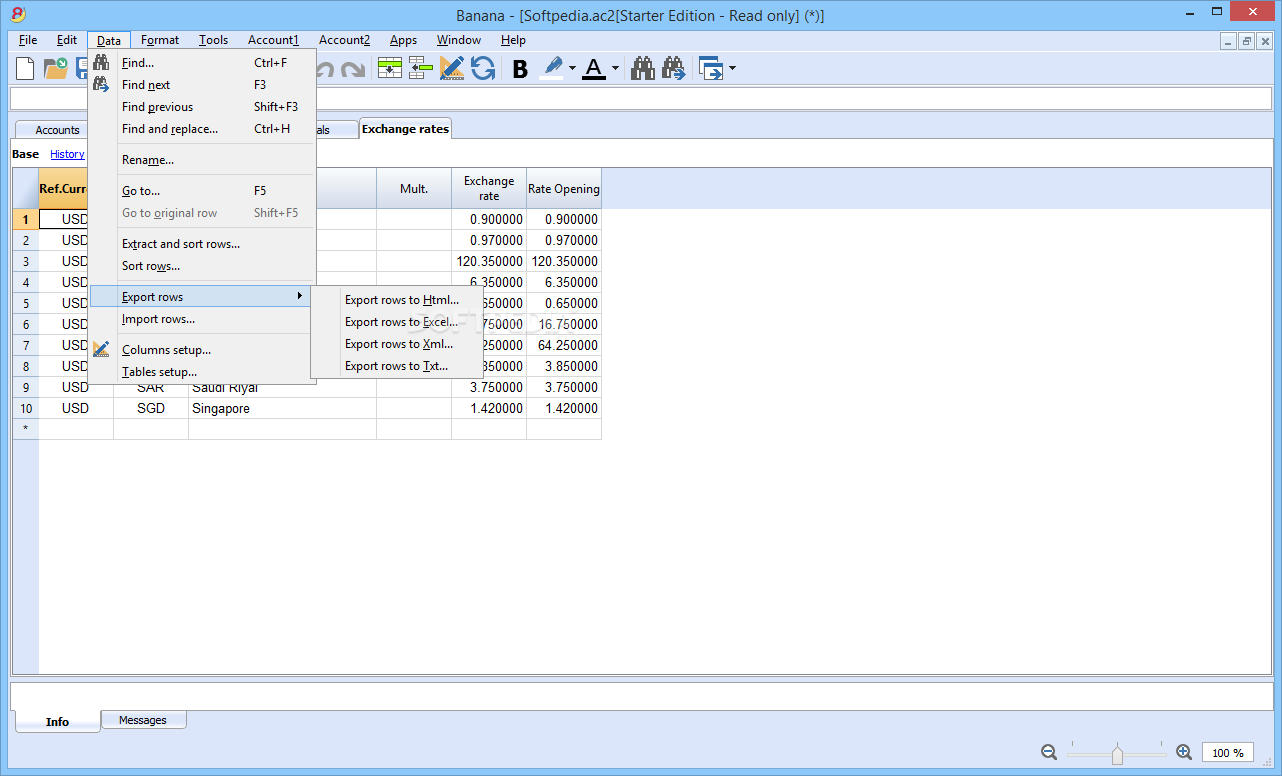Click the Mult. column header
Viewport: 1282px width, 776px height.
(x=414, y=188)
